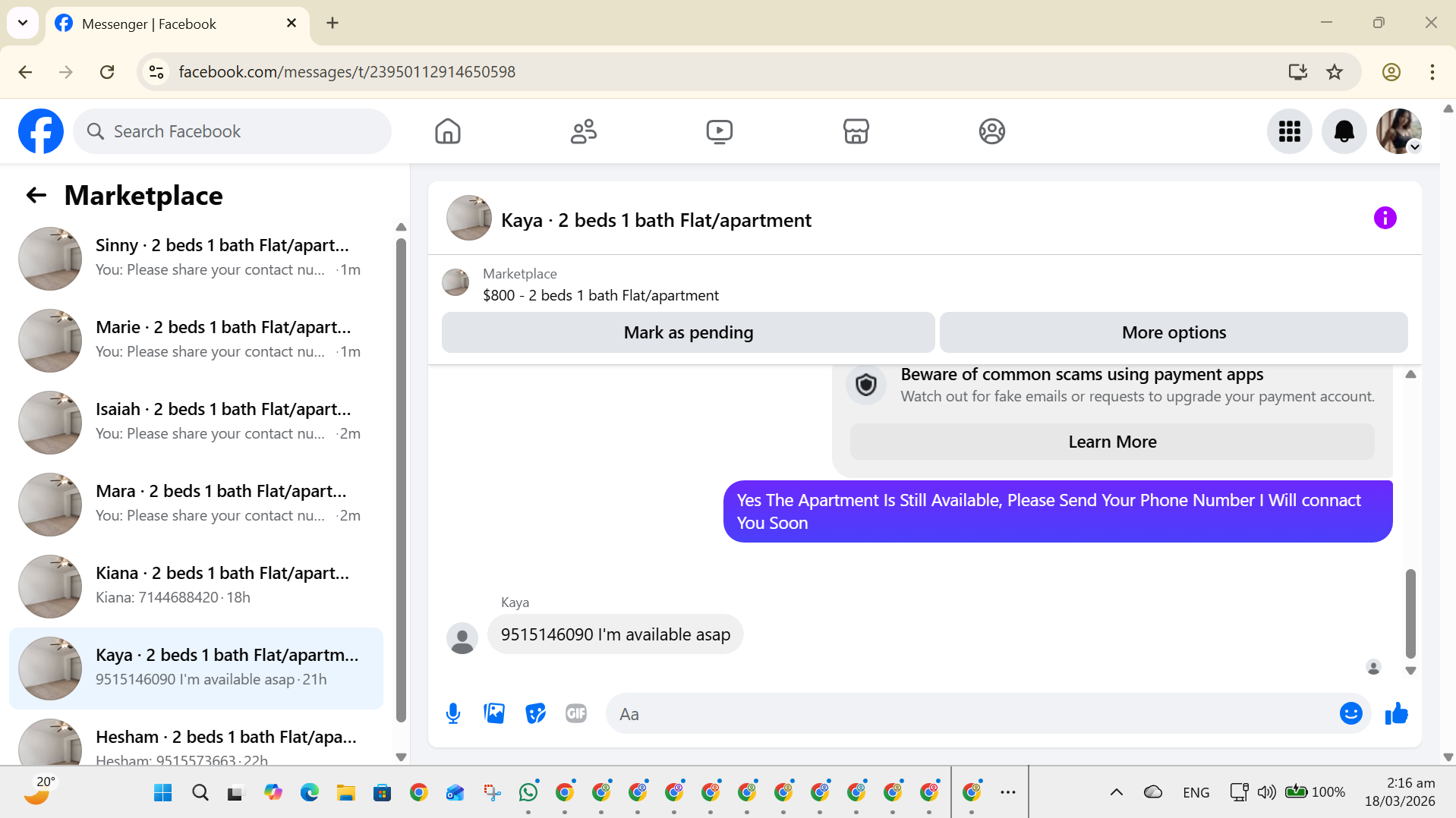This screenshot has width=1456, height=818.
Task: Open the Marketplace storefront icon
Action: [x=856, y=131]
